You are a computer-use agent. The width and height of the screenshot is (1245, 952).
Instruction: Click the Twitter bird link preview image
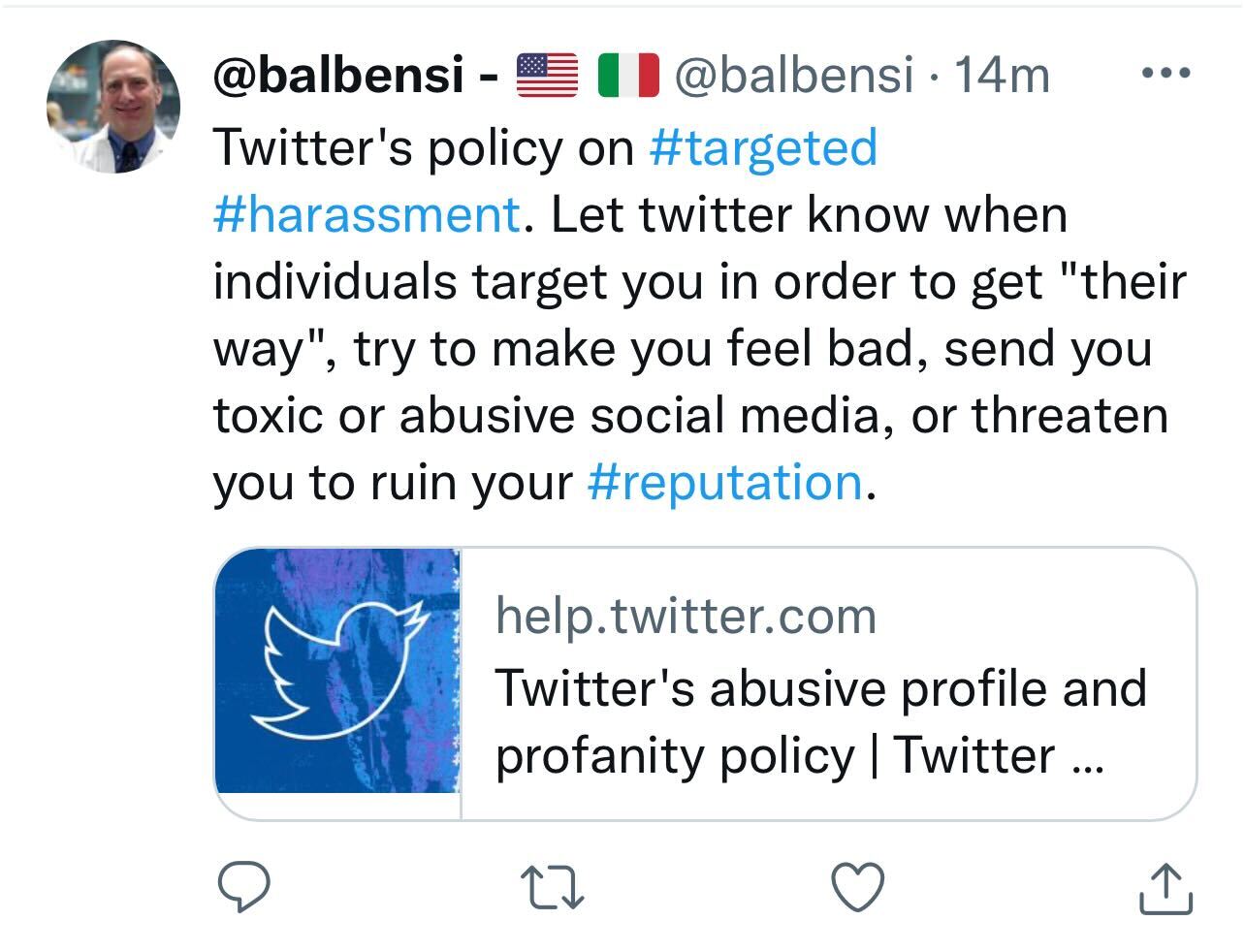(337, 671)
